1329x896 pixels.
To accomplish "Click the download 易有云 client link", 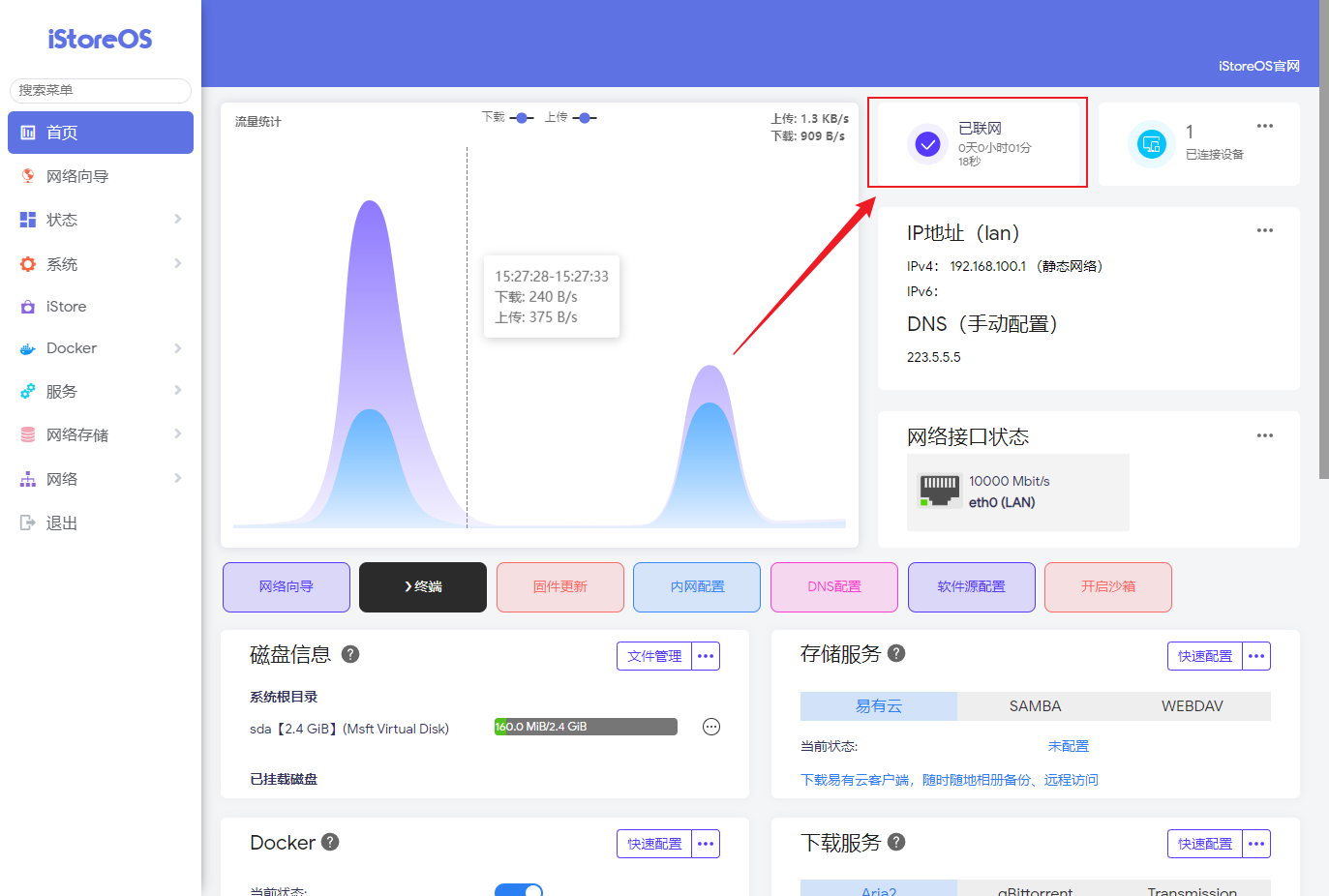I will click(950, 780).
